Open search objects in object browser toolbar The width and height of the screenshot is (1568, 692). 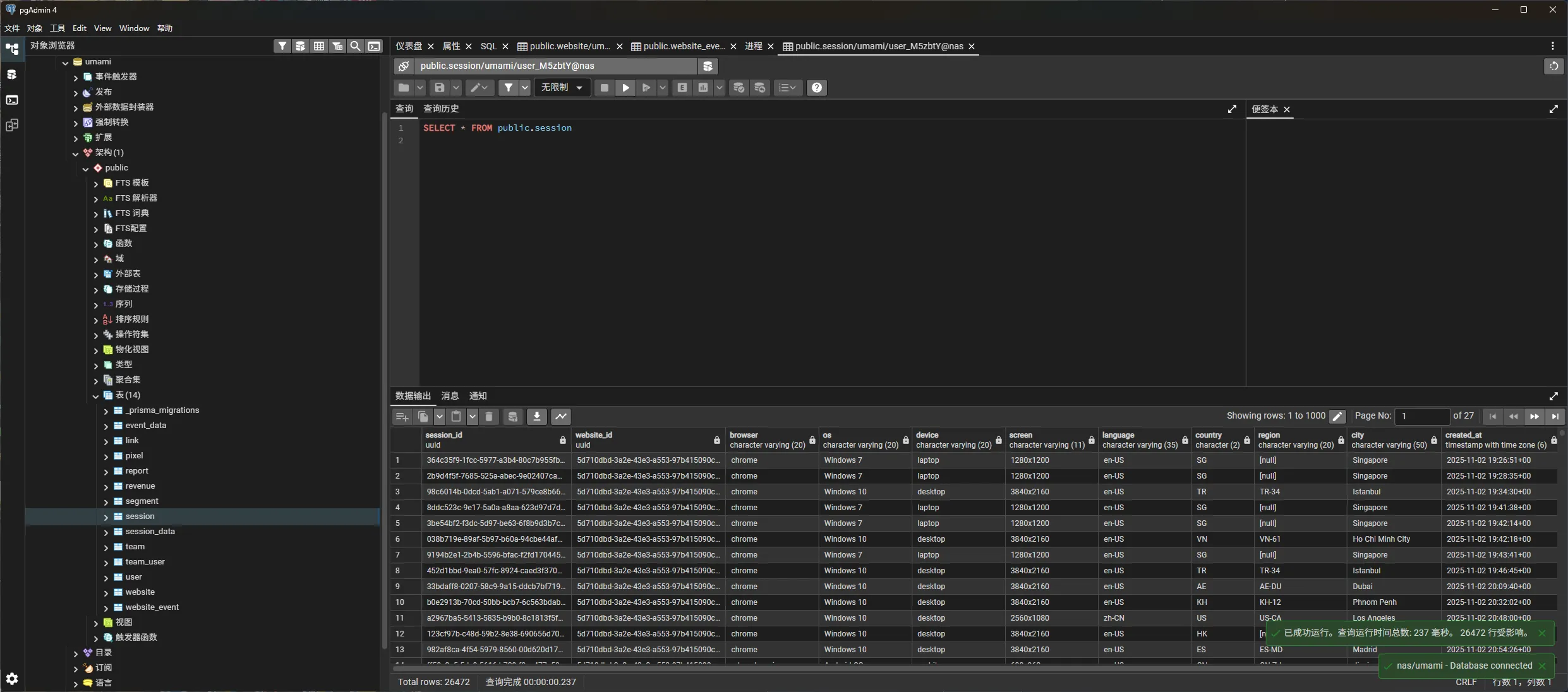(x=356, y=46)
